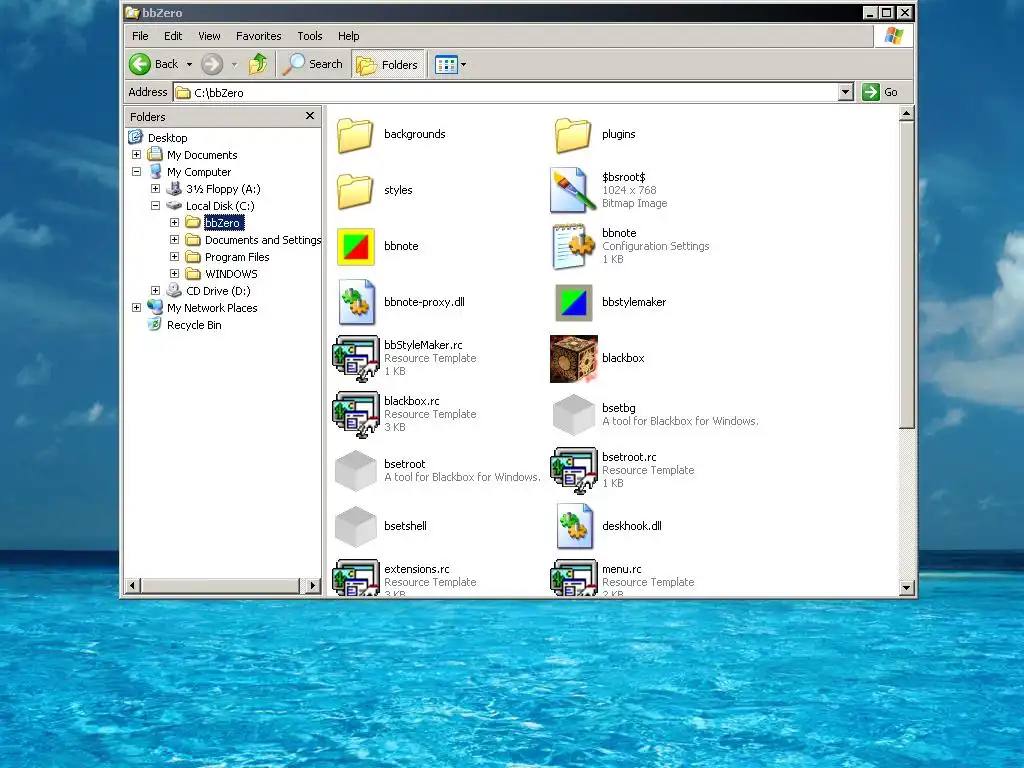Select the bbstylemaker application icon
The width and height of the screenshot is (1024, 768).
click(573, 302)
